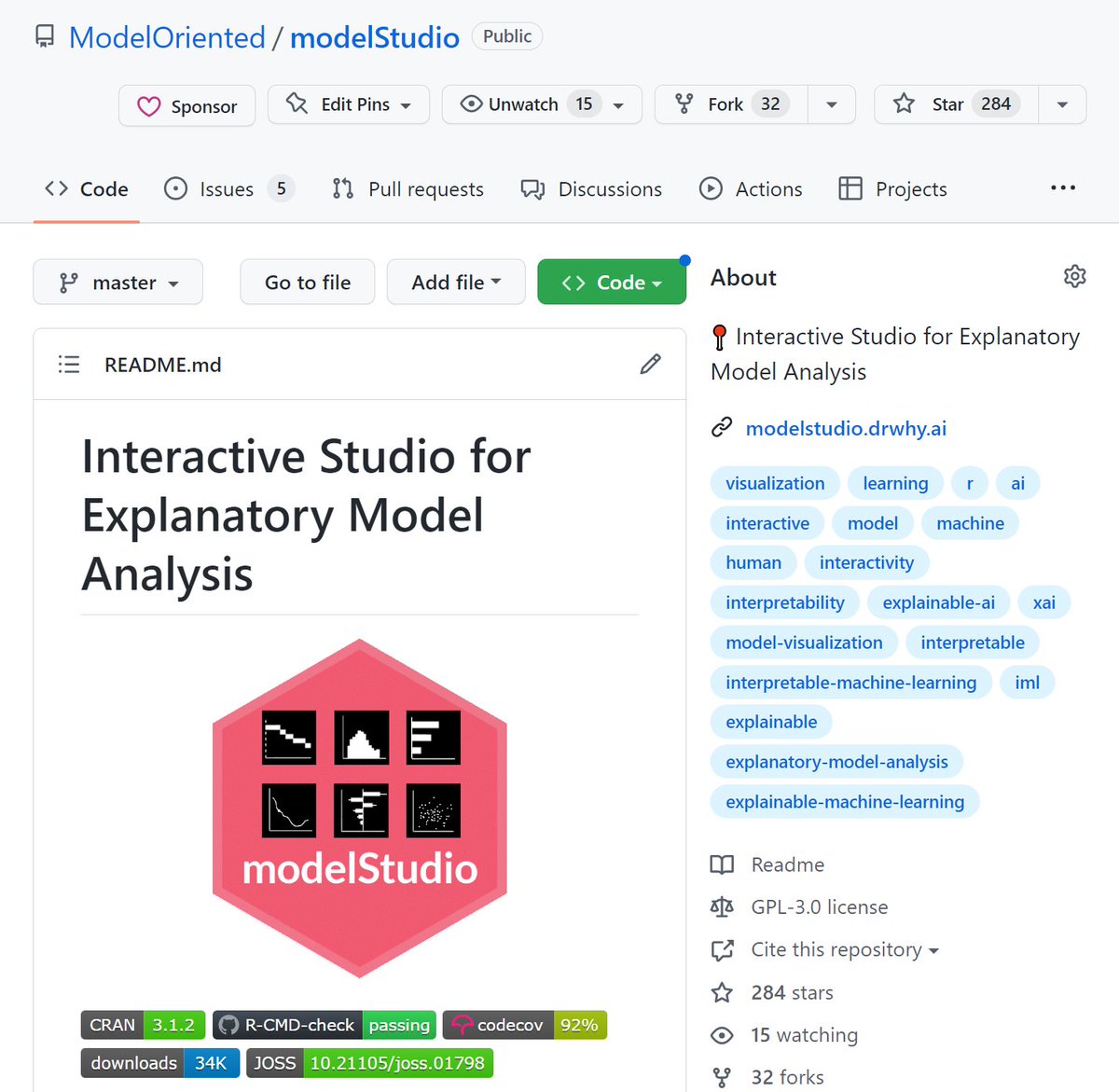
Task: Click the CRAN 3.1.2 badge
Action: [x=143, y=1025]
